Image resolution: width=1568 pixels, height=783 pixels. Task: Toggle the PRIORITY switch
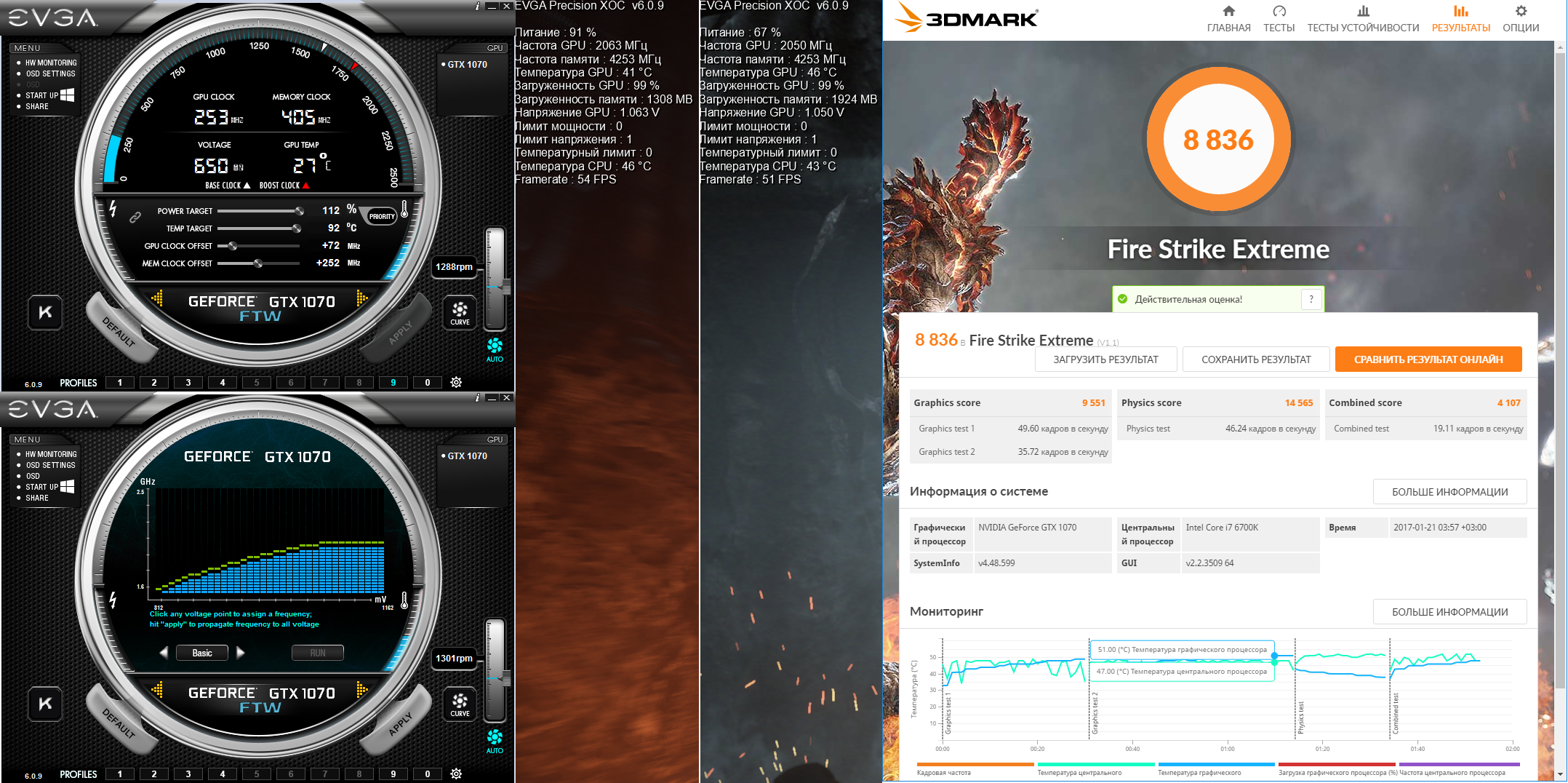[382, 216]
